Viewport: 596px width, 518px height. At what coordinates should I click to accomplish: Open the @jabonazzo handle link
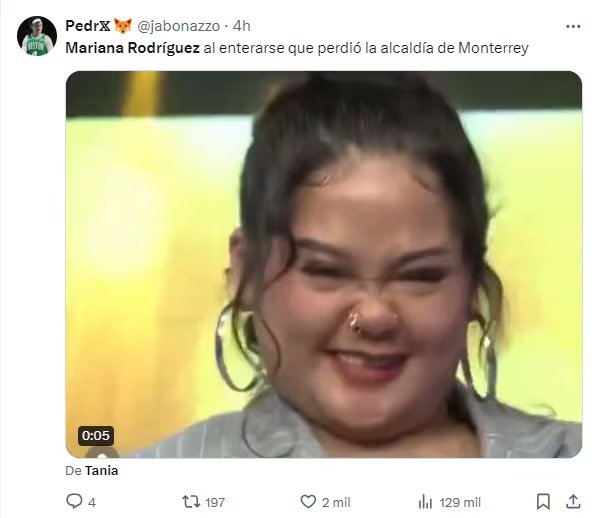(x=178, y=26)
